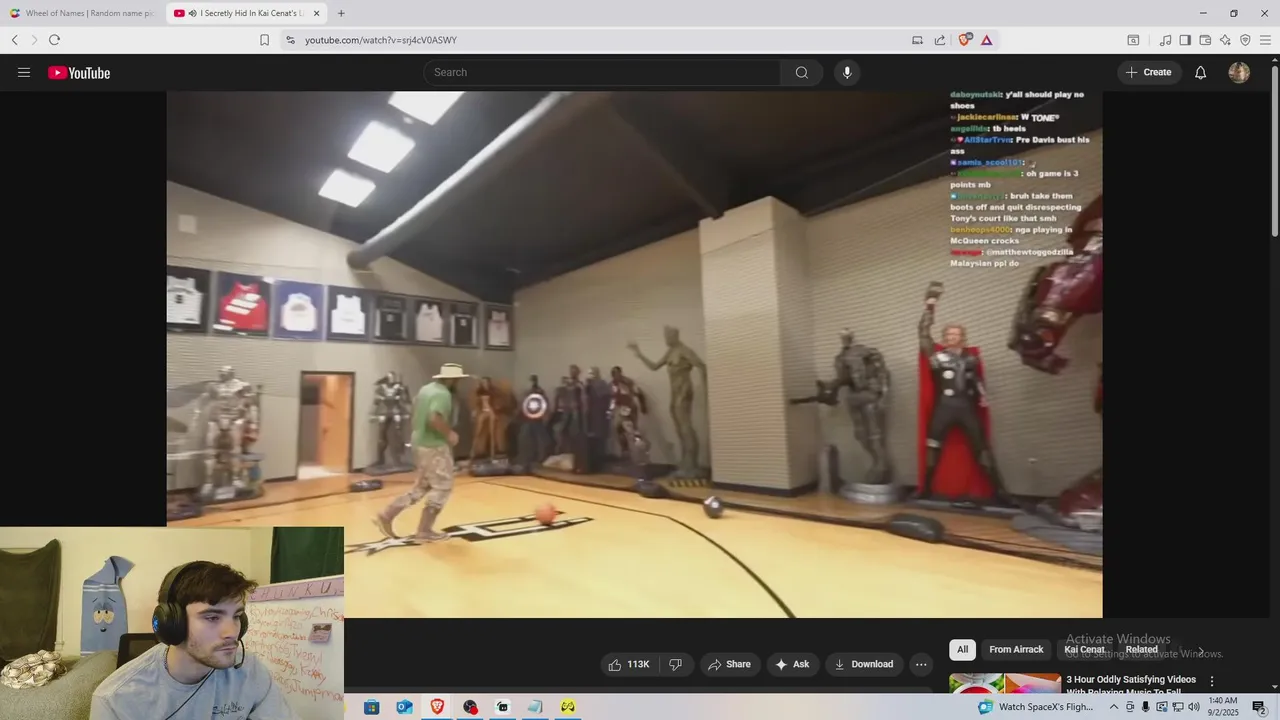
Task: Click the YouTube search input field
Action: [602, 72]
